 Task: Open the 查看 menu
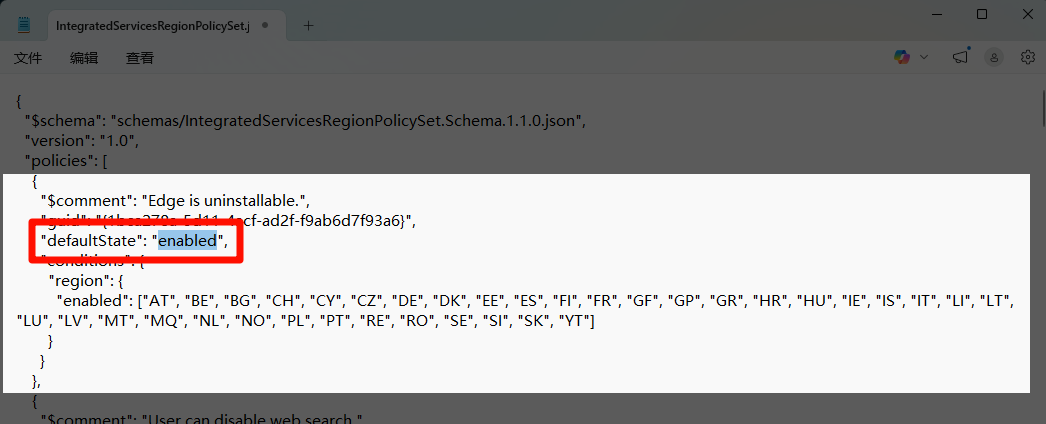[x=140, y=58]
